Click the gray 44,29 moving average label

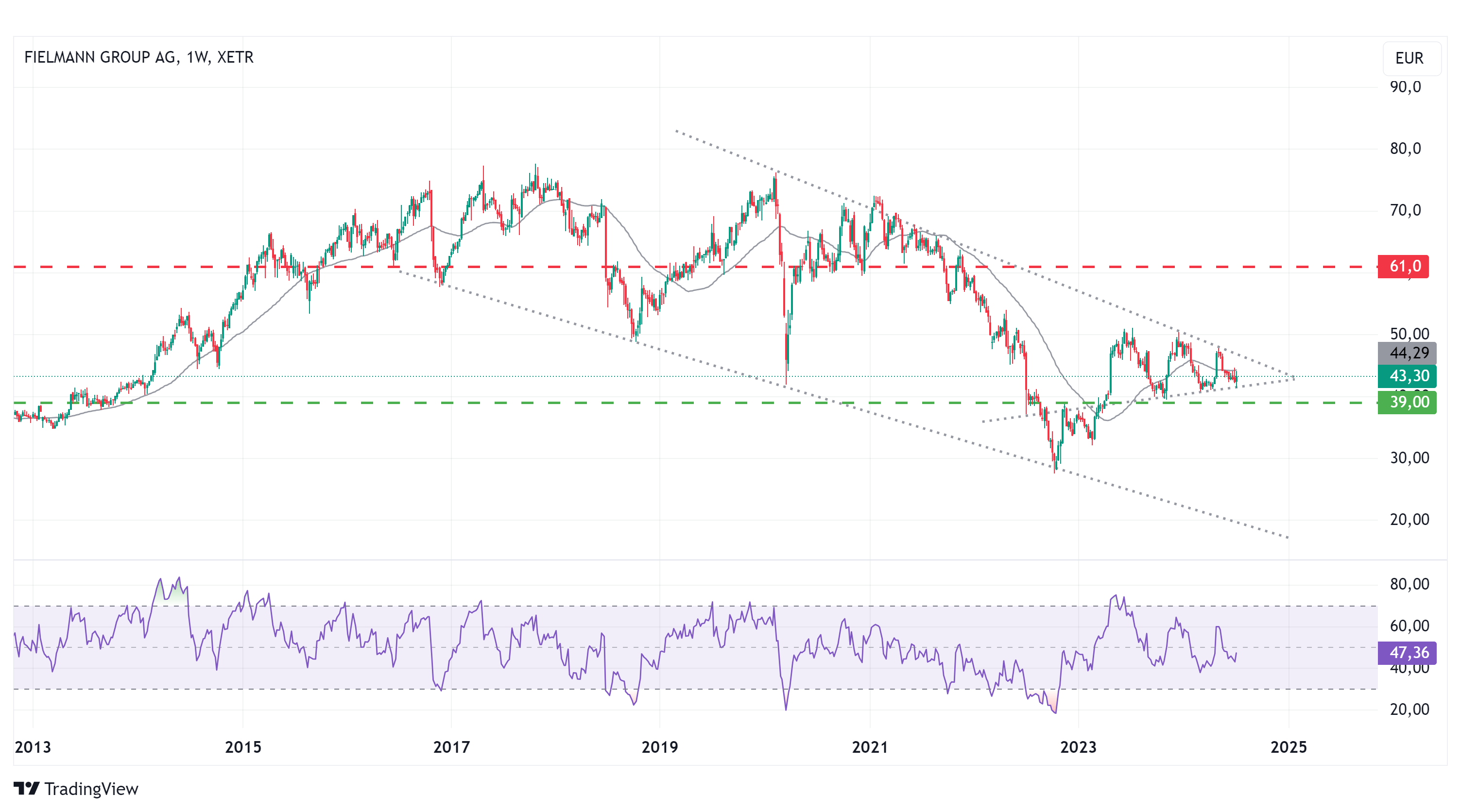1407,353
